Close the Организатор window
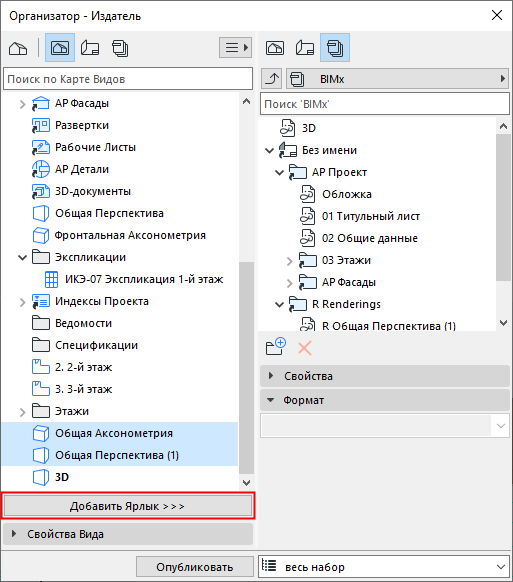The height and width of the screenshot is (582, 513). click(497, 16)
